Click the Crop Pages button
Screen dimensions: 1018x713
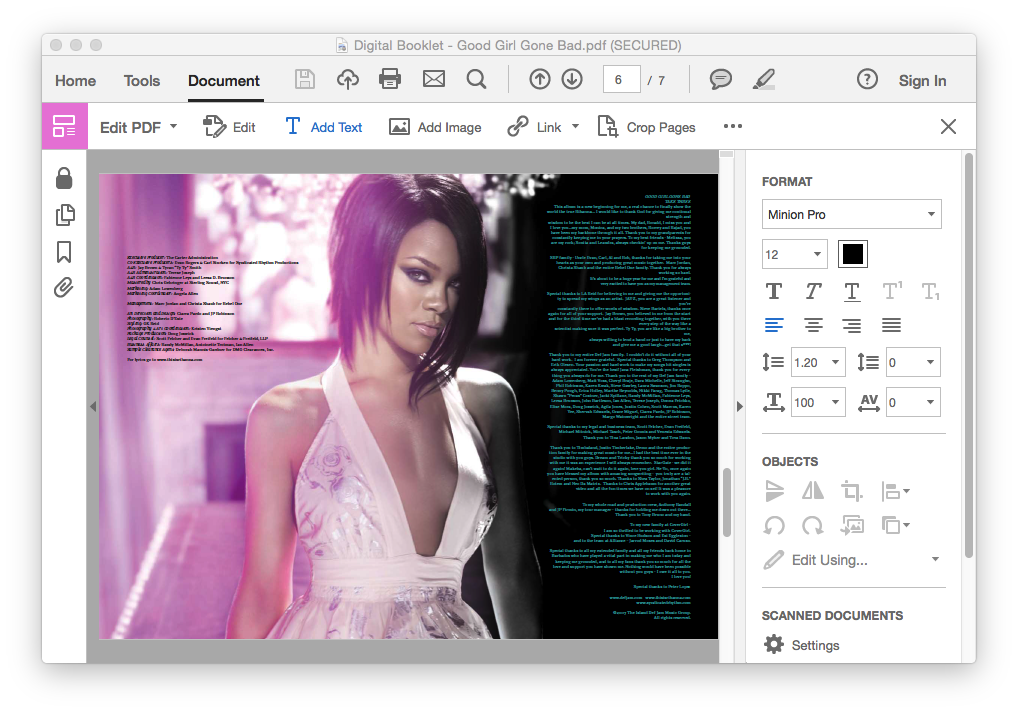pos(646,127)
